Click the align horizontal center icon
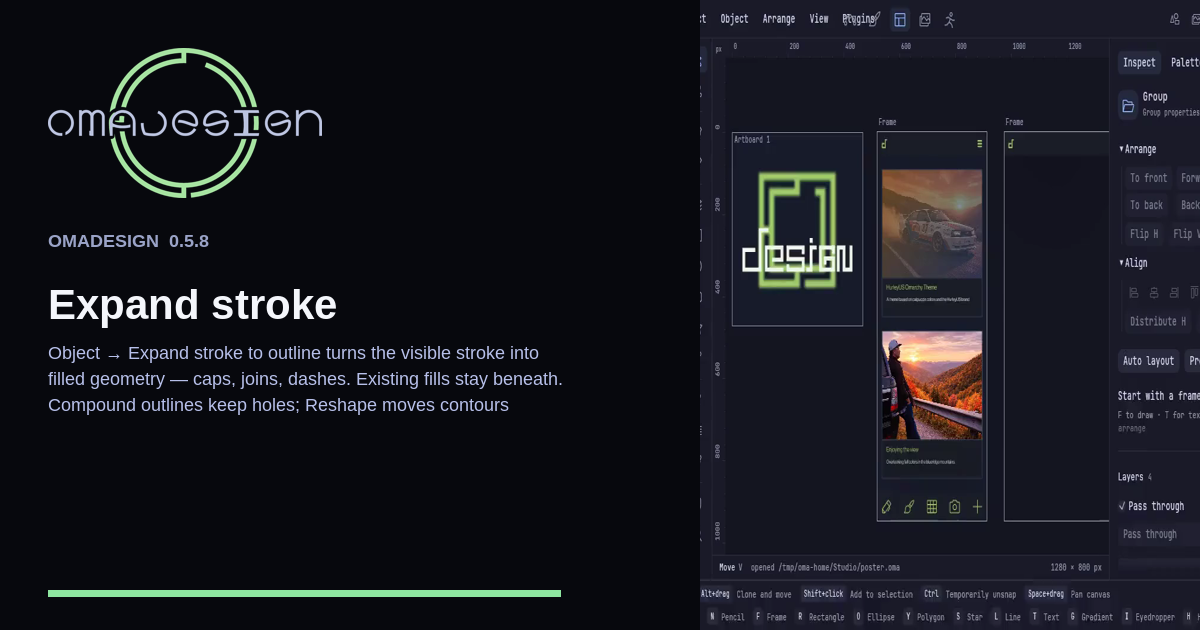This screenshot has width=1200, height=630. click(1154, 293)
